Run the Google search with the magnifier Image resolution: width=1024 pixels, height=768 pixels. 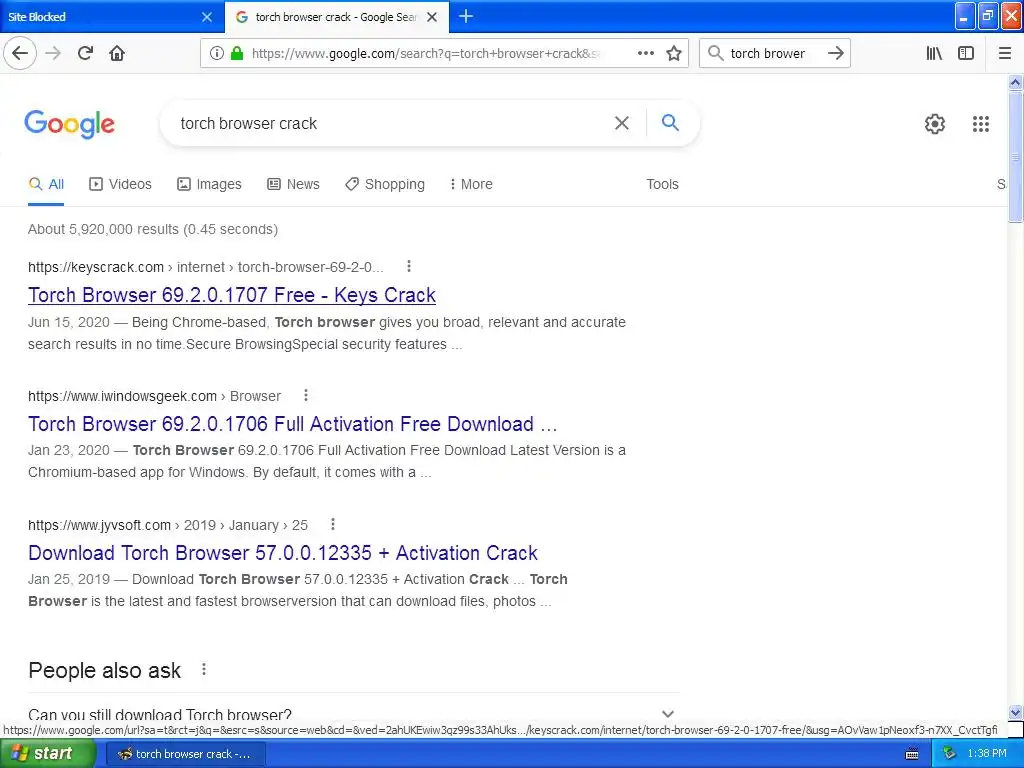(x=670, y=122)
